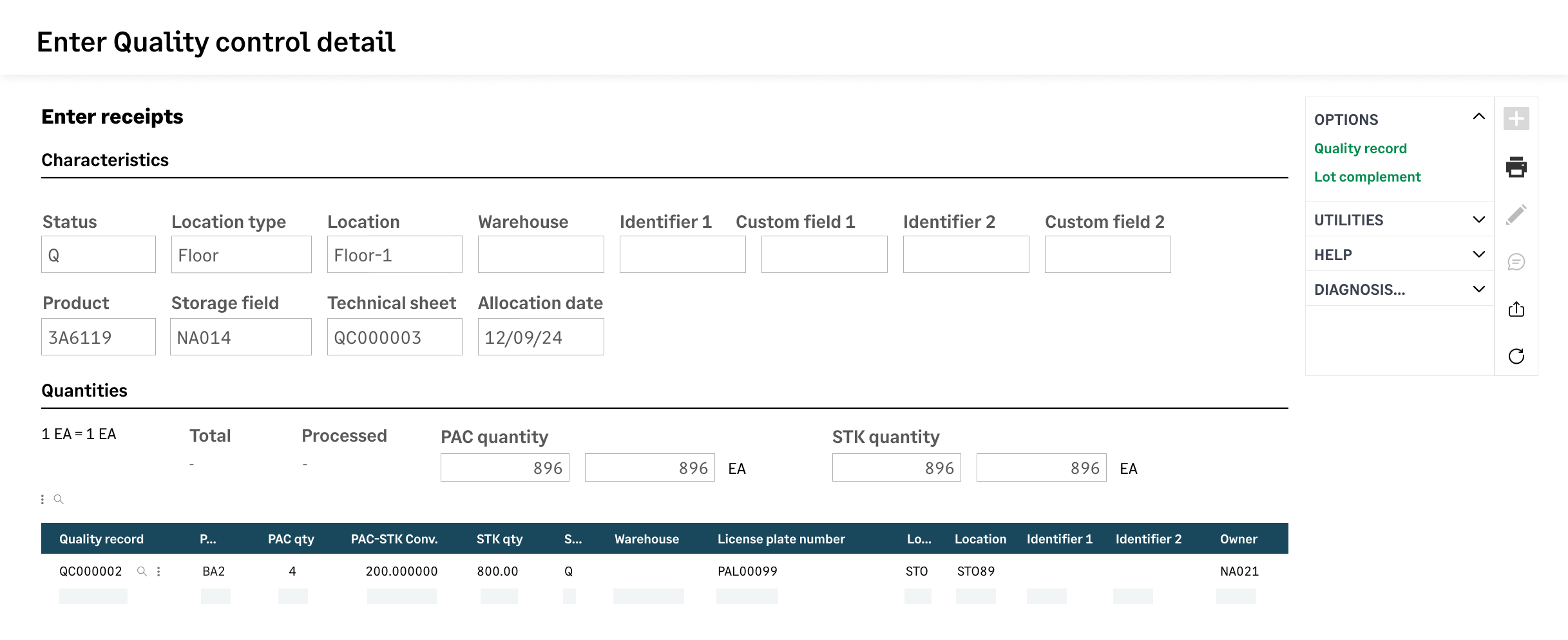Click the Location field Floor-1
This screenshot has height=640, width=1568.
pyautogui.click(x=394, y=254)
